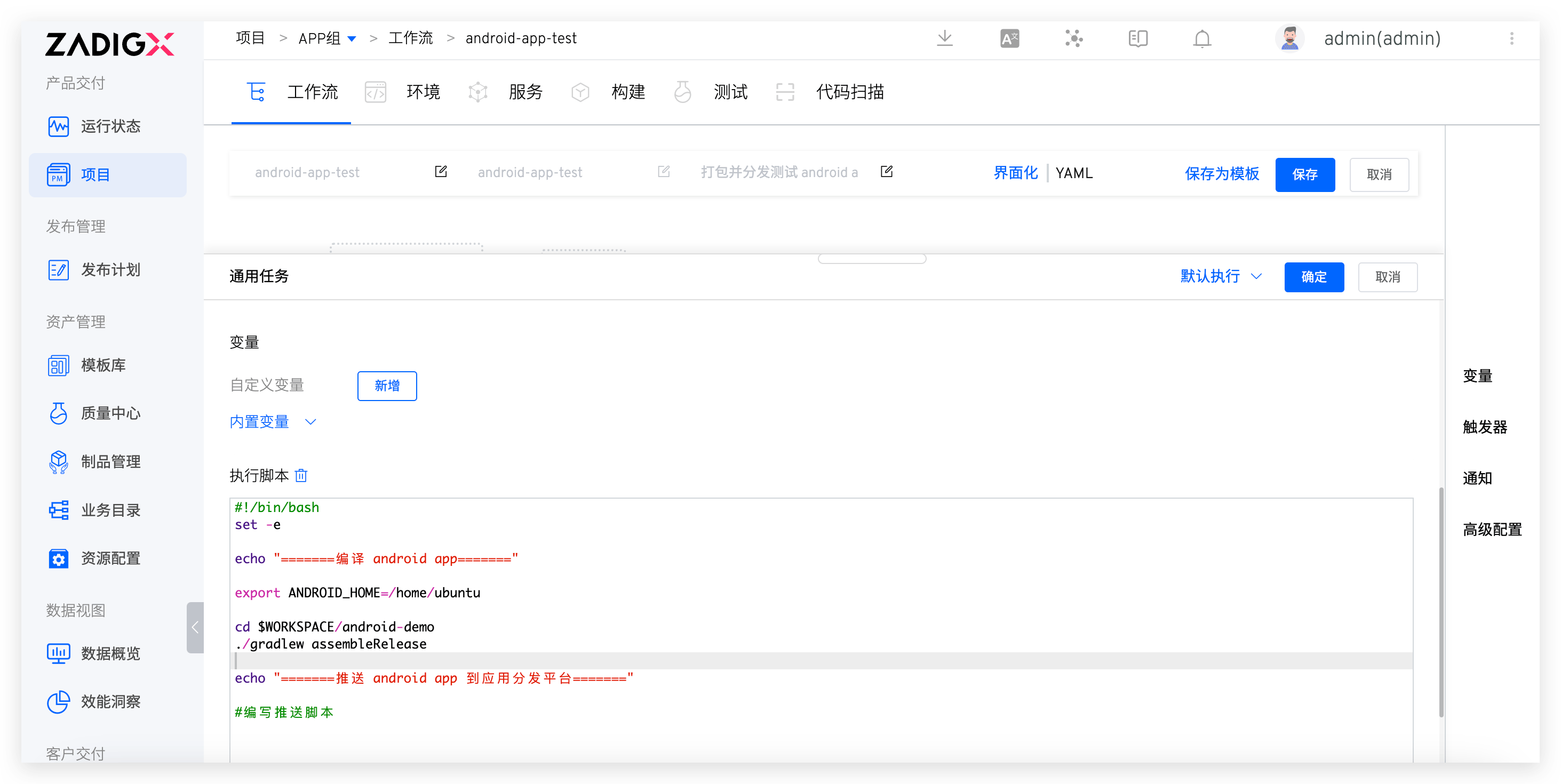Edit the workflow description pencil icon
Screen dimensions: 1561x784
coord(887,172)
